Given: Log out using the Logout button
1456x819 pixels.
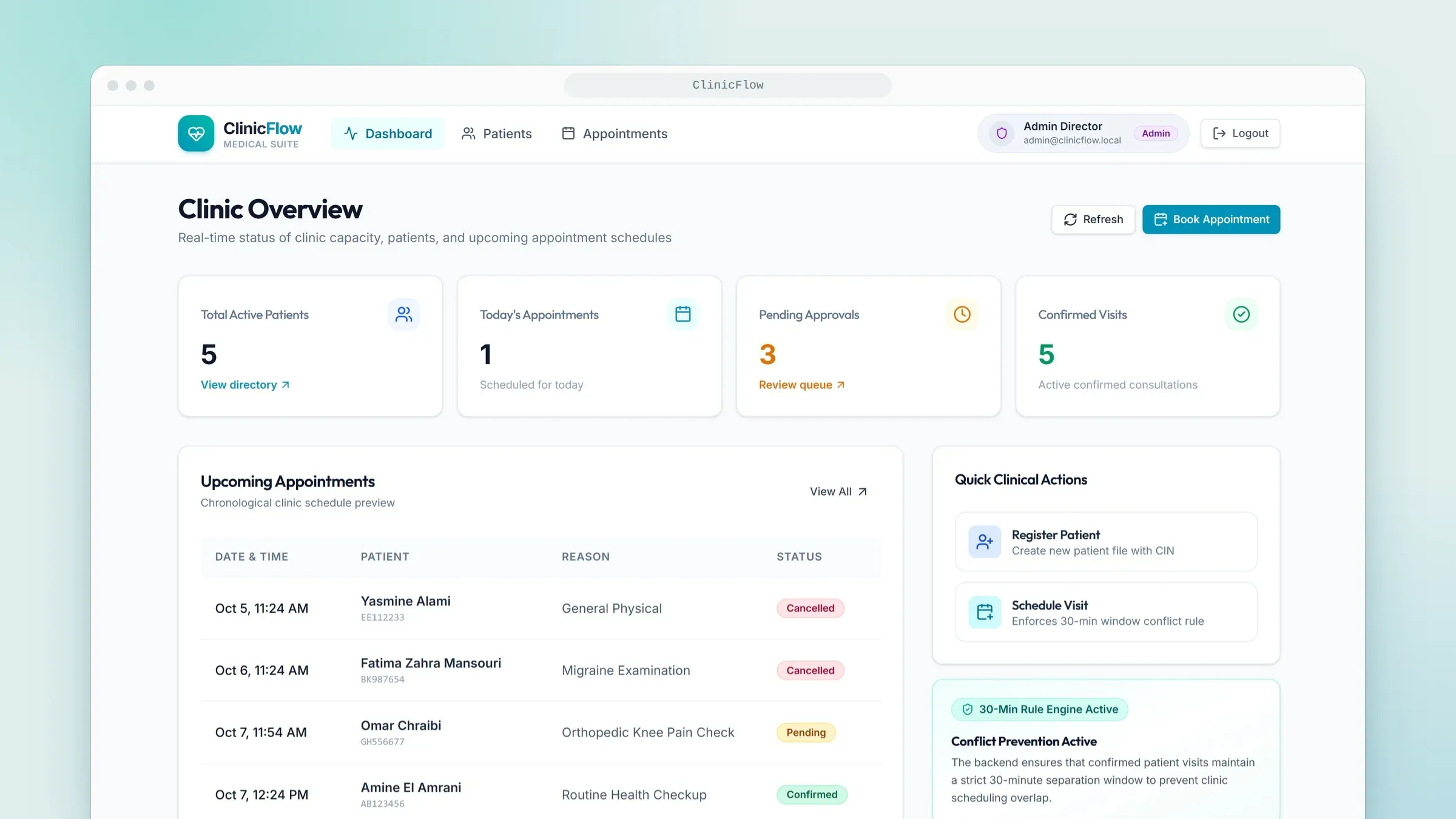Looking at the screenshot, I should click(x=1240, y=133).
